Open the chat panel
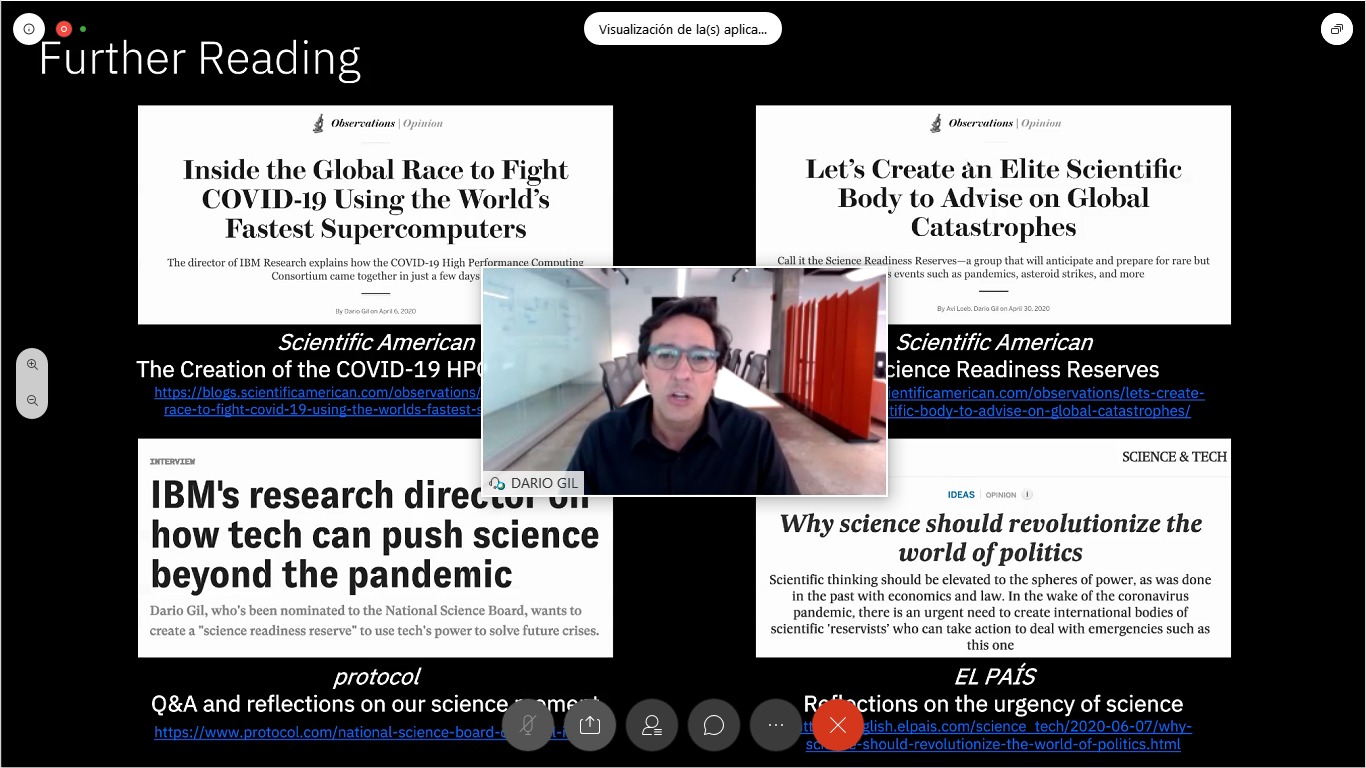 click(x=714, y=725)
